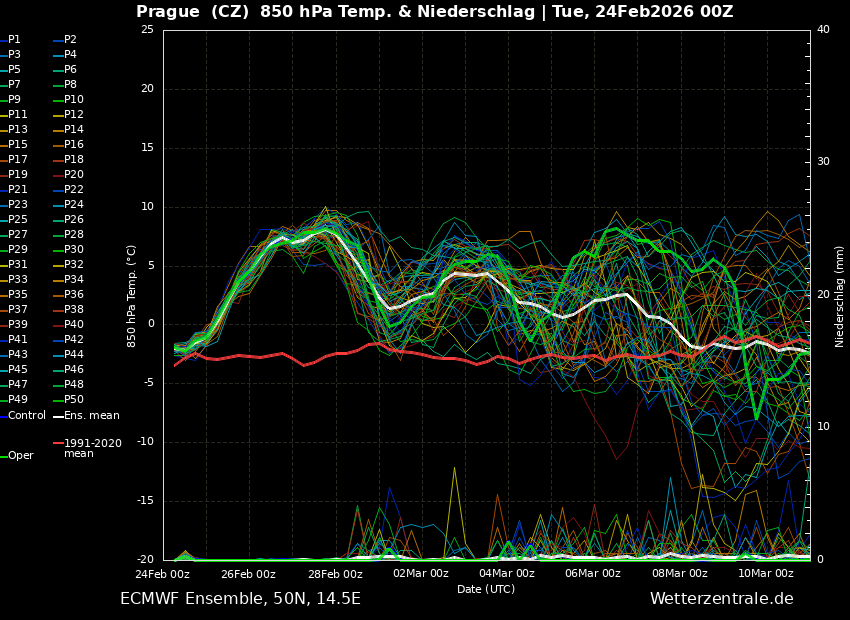Click the Niederschlag (mm) right axis label
The height and width of the screenshot is (620, 850).
(x=840, y=296)
